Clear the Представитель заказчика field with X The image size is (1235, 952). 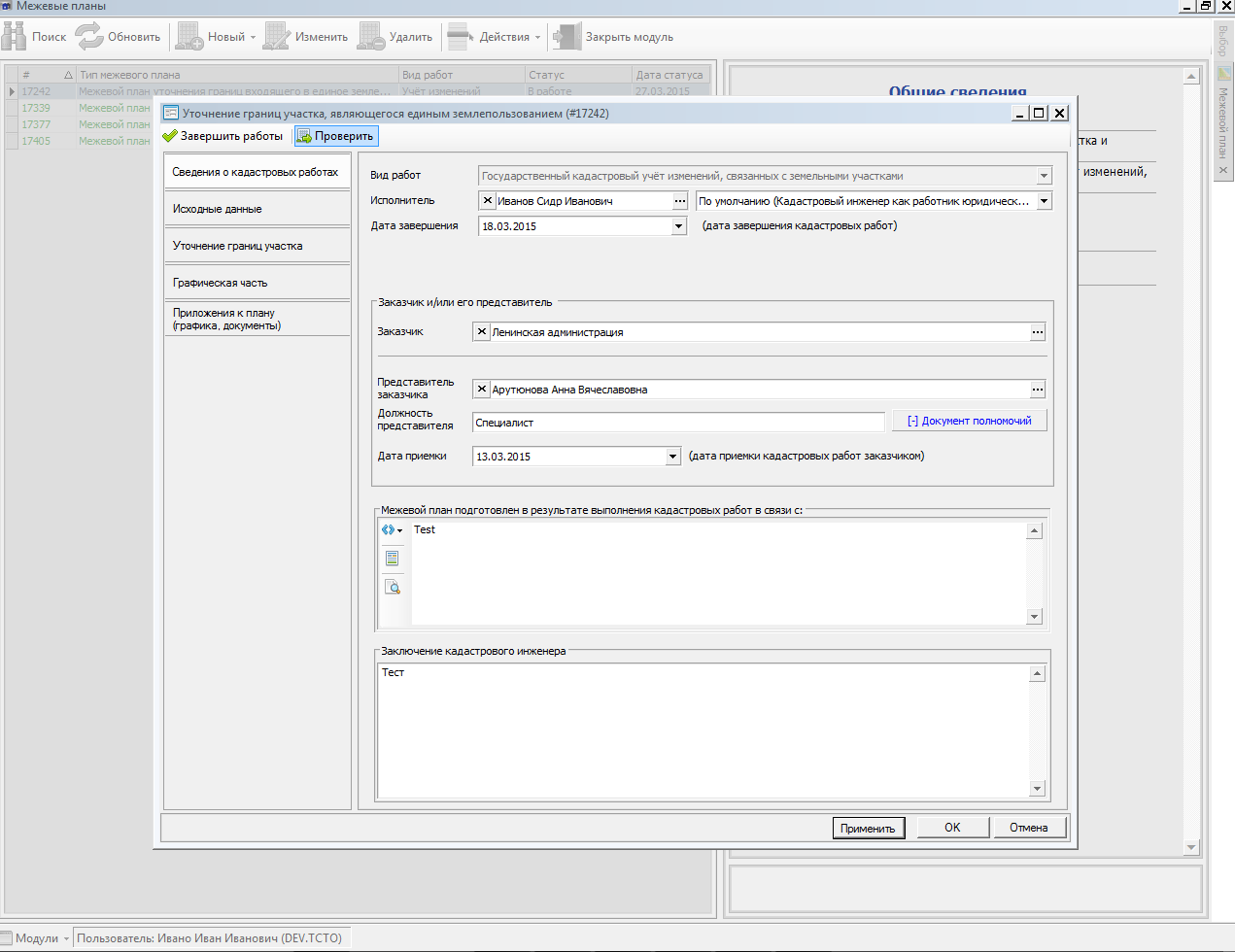482,390
